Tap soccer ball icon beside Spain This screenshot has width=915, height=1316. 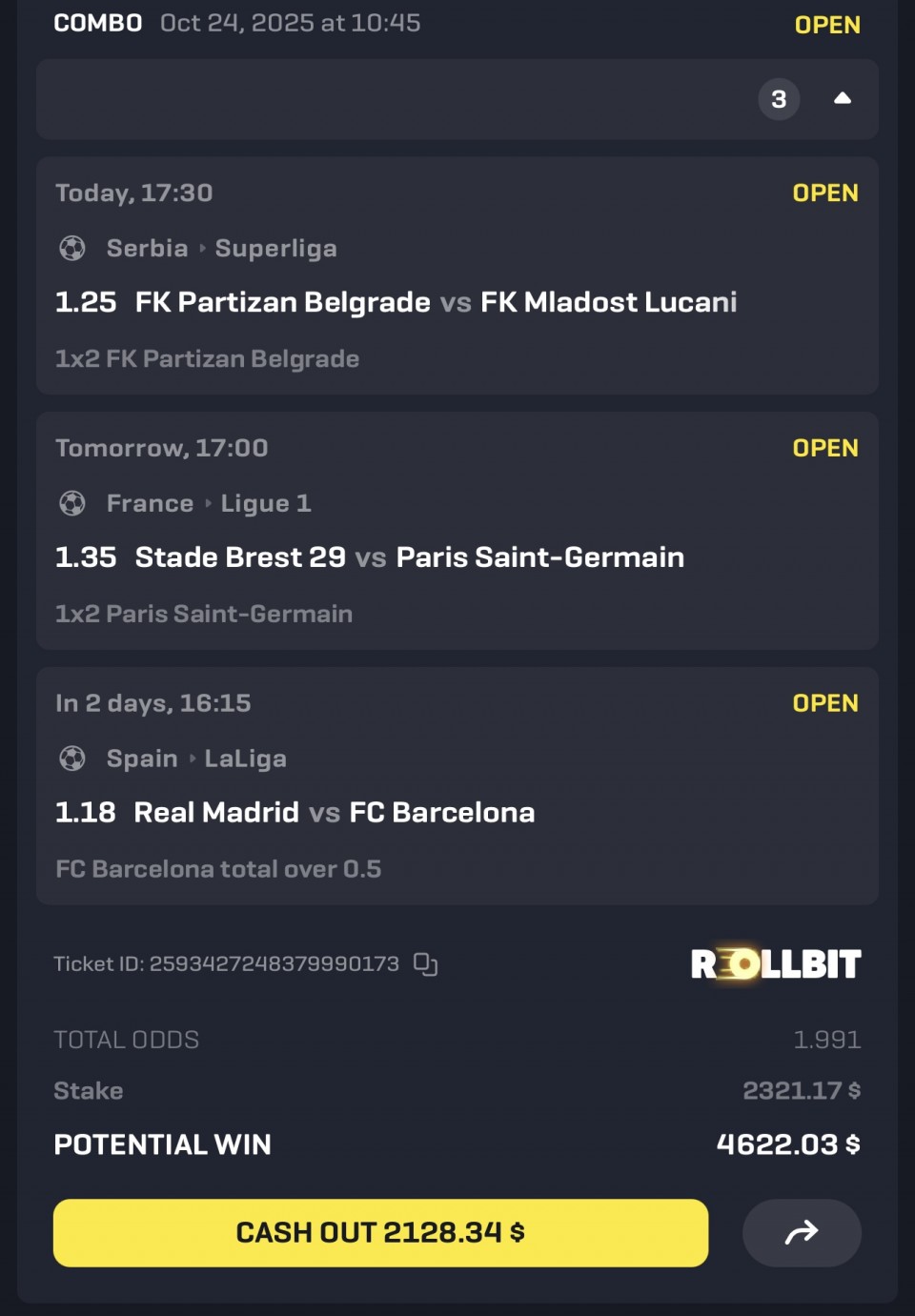72,759
